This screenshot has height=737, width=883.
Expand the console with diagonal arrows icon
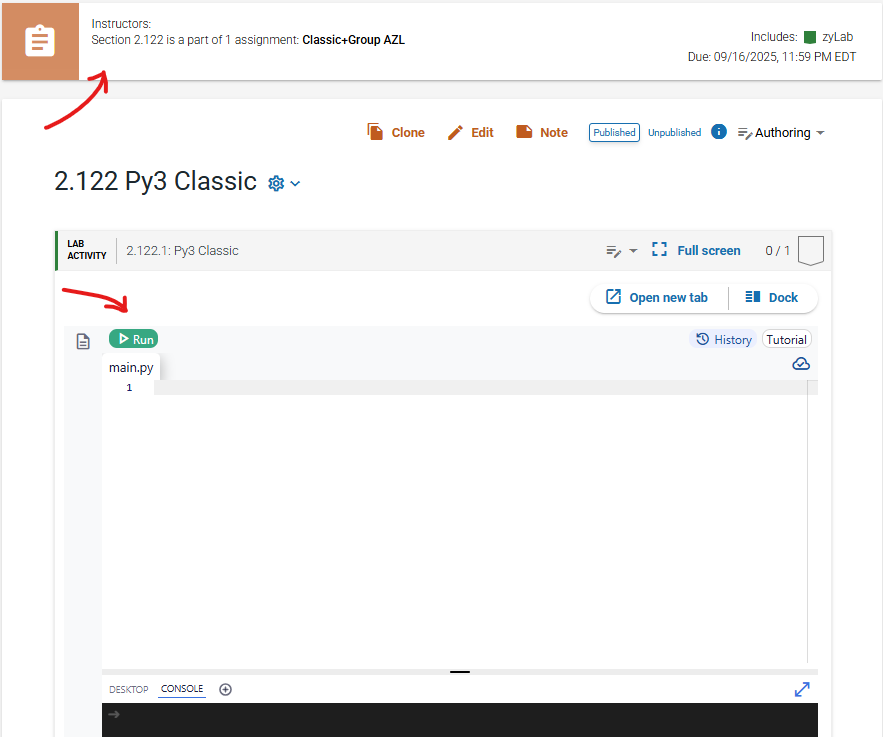click(802, 689)
